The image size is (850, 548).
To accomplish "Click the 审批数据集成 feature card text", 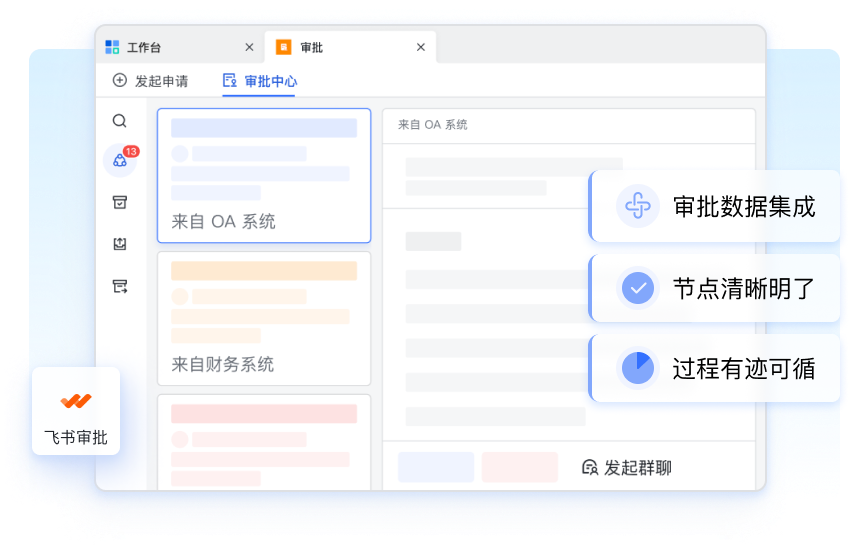I will [744, 207].
